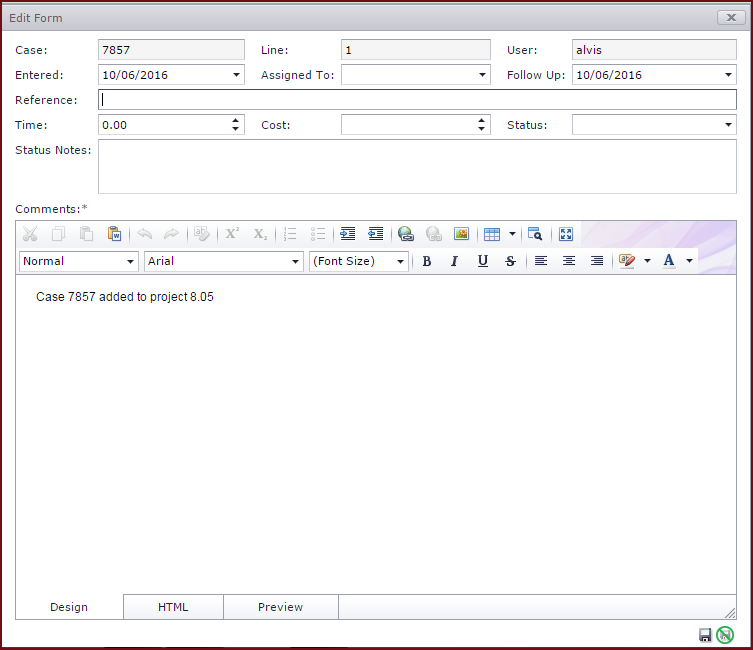
Task: Click the Line field showing 1
Action: point(416,50)
